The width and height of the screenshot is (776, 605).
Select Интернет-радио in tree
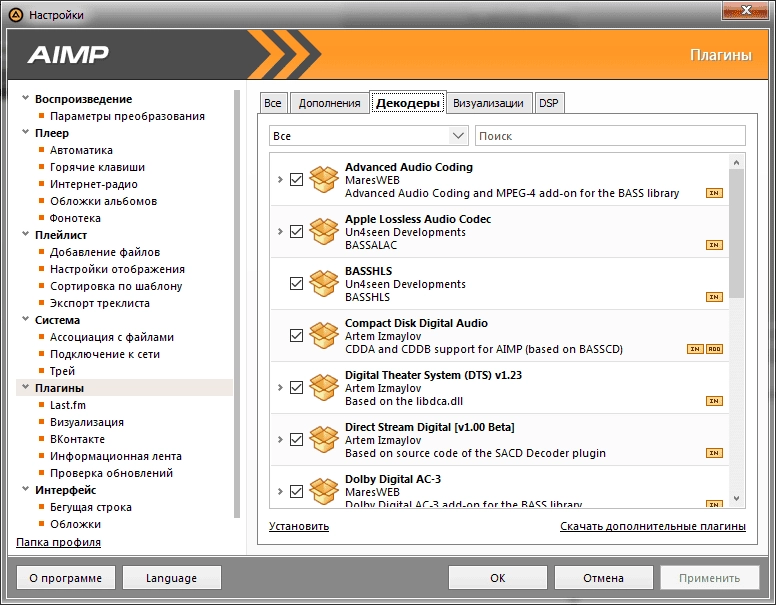(x=94, y=184)
